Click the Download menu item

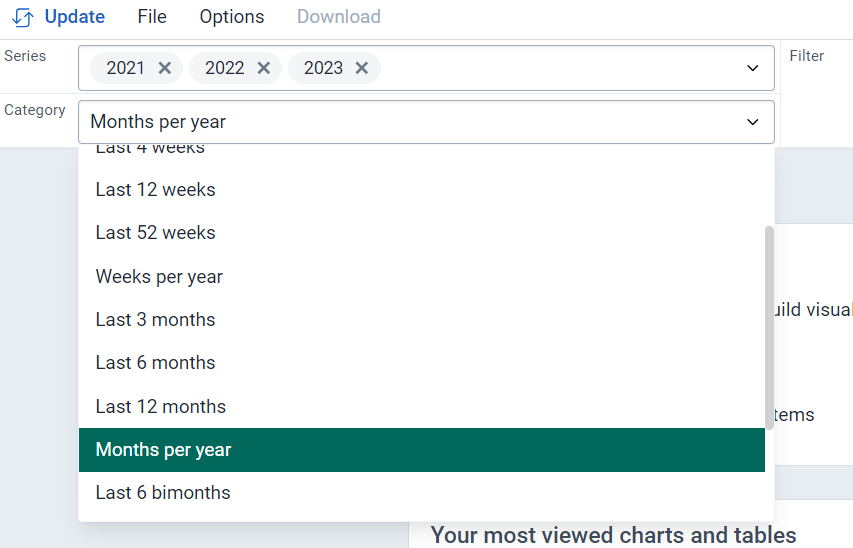tap(338, 17)
